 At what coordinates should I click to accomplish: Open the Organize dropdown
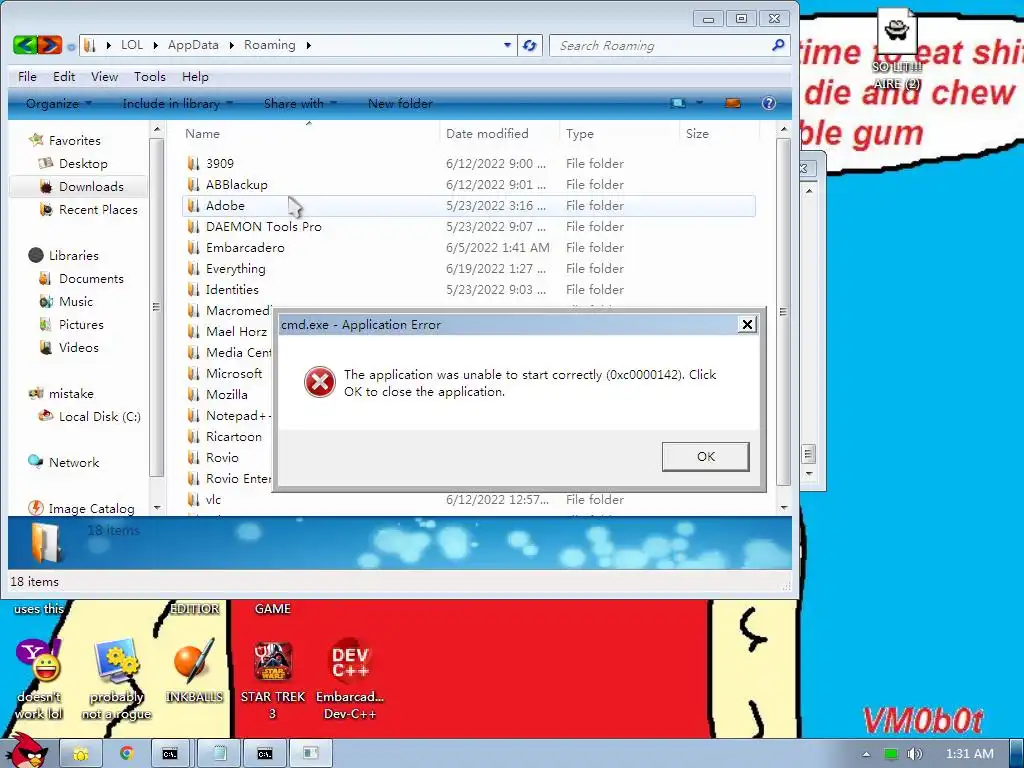point(59,103)
